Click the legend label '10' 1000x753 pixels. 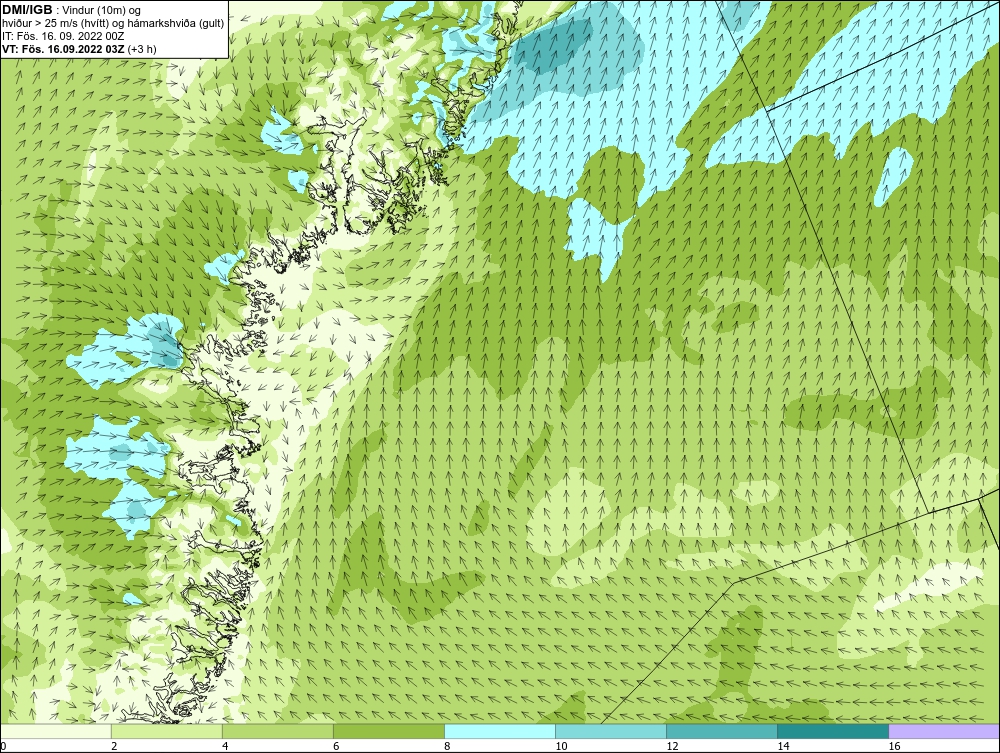pyautogui.click(x=561, y=746)
